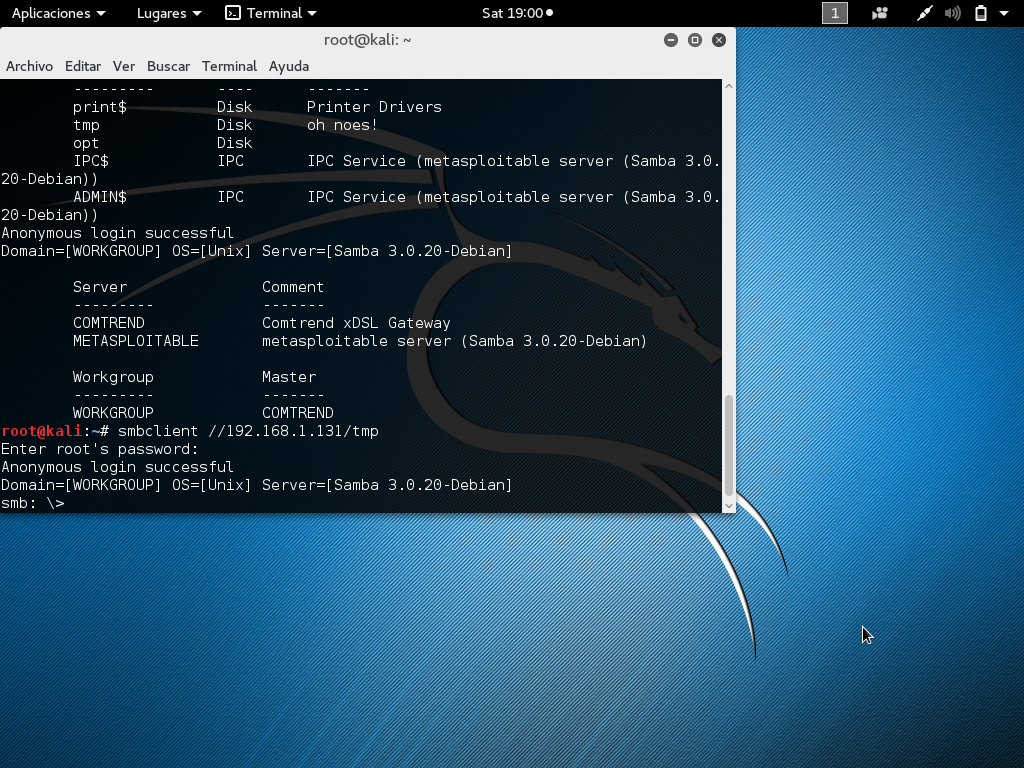This screenshot has width=1024, height=768.
Task: Click the camera recorder icon in top bar
Action: tap(880, 13)
